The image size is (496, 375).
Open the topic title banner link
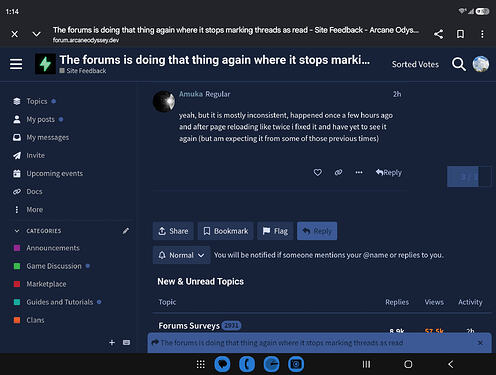tap(282, 343)
